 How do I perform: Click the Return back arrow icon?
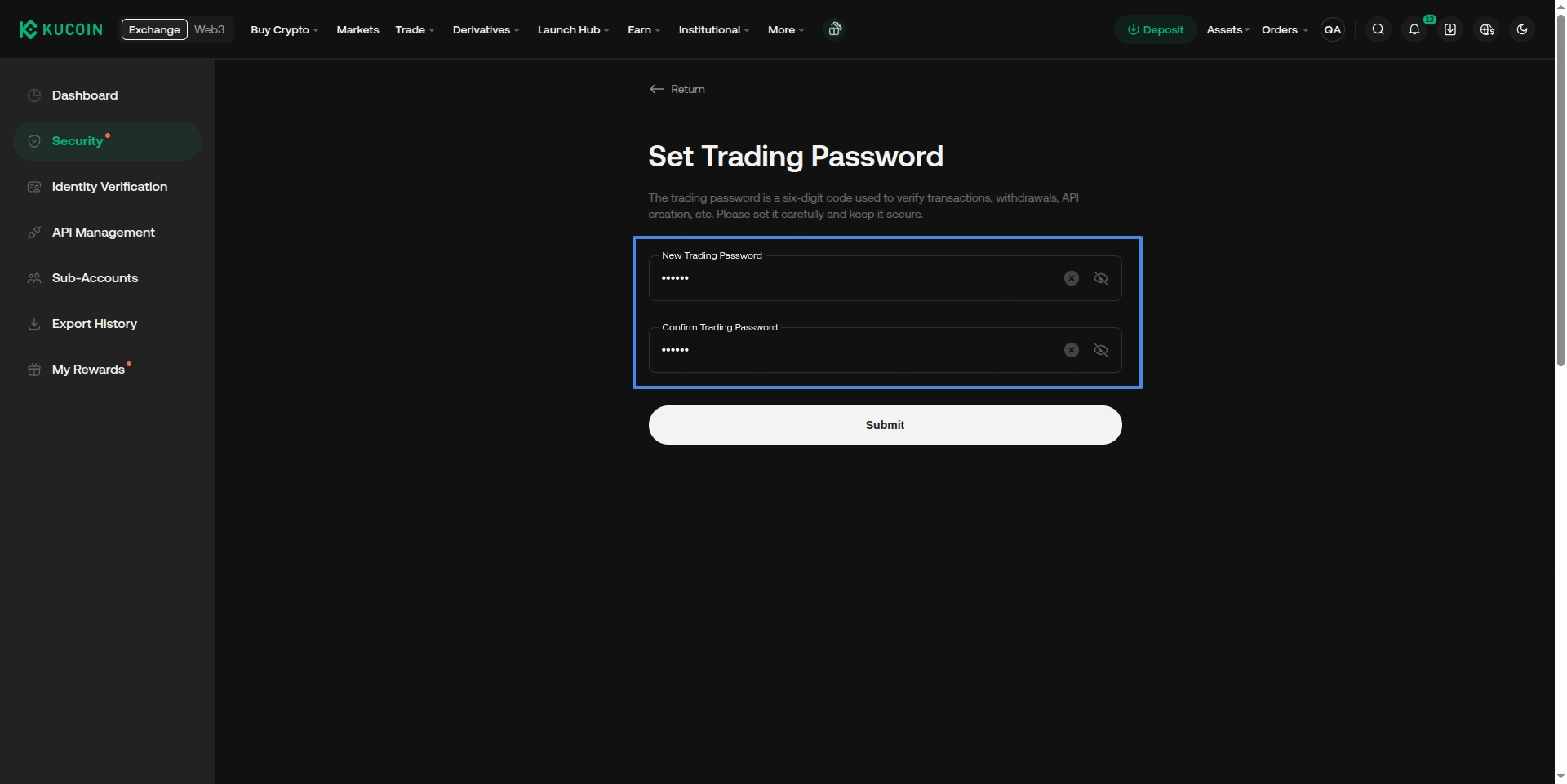(x=656, y=89)
